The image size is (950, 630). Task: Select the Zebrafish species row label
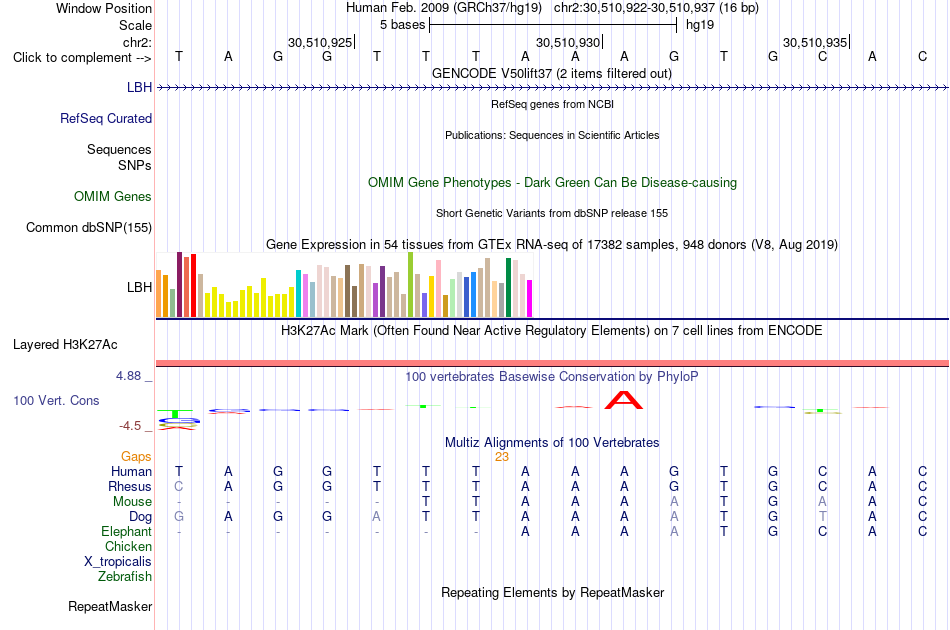(x=125, y=576)
